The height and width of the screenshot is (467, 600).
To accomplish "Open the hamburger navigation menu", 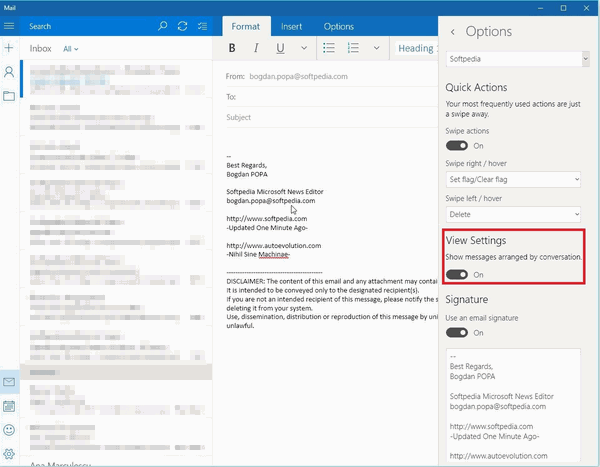I will click(x=9, y=26).
